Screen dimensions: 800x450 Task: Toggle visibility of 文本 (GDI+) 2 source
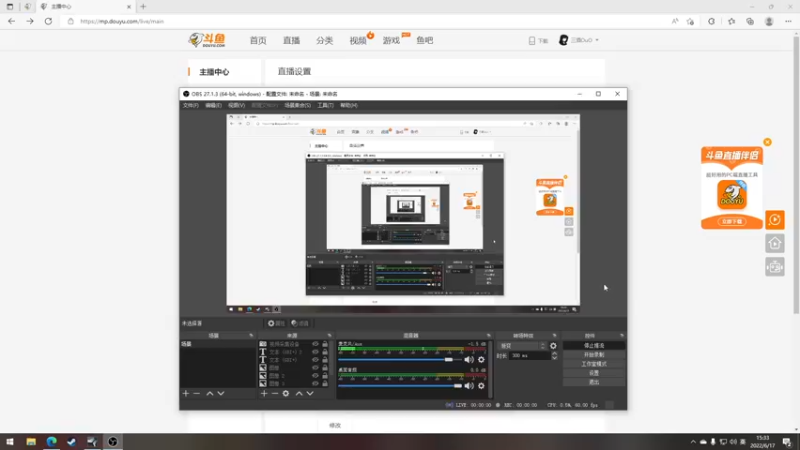point(315,352)
